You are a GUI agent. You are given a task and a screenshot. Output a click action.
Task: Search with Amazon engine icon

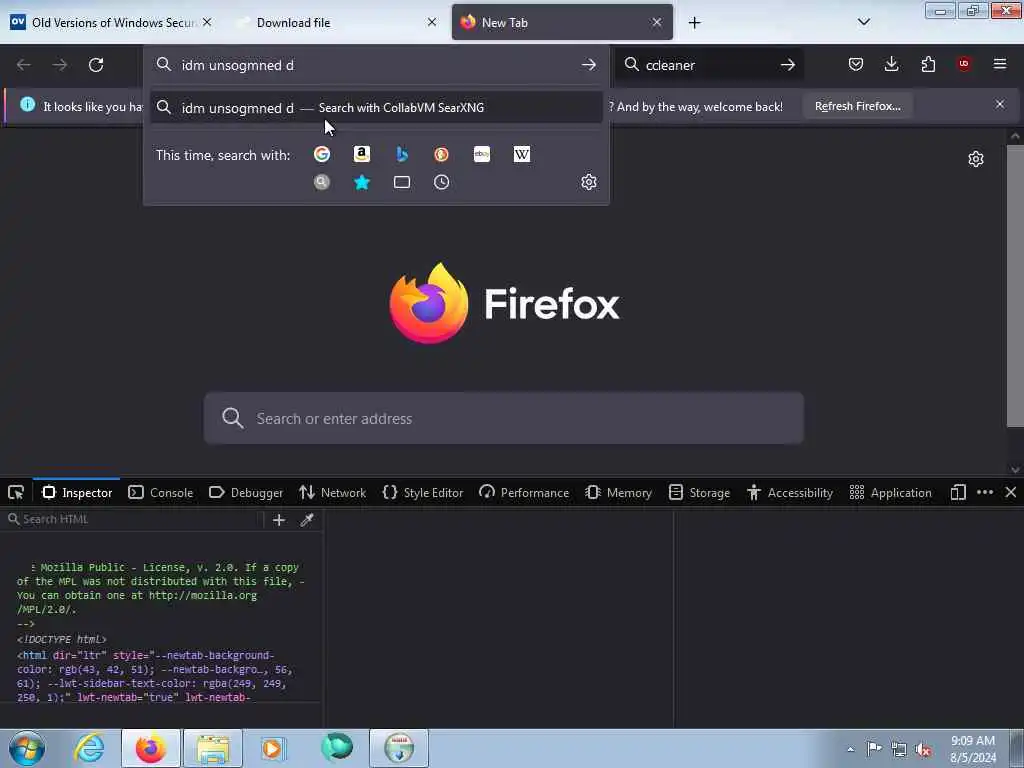point(362,154)
